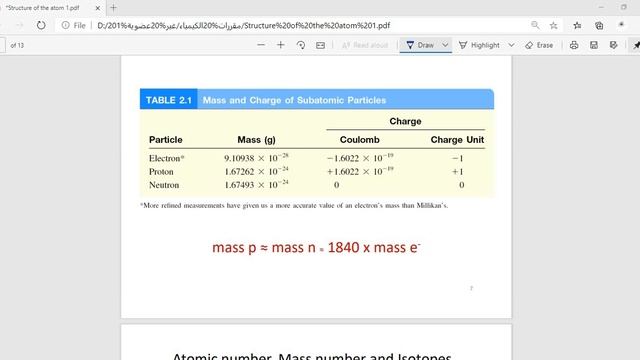The height and width of the screenshot is (360, 640).
Task: Go forward in browser history
Action: [x=19, y=25]
